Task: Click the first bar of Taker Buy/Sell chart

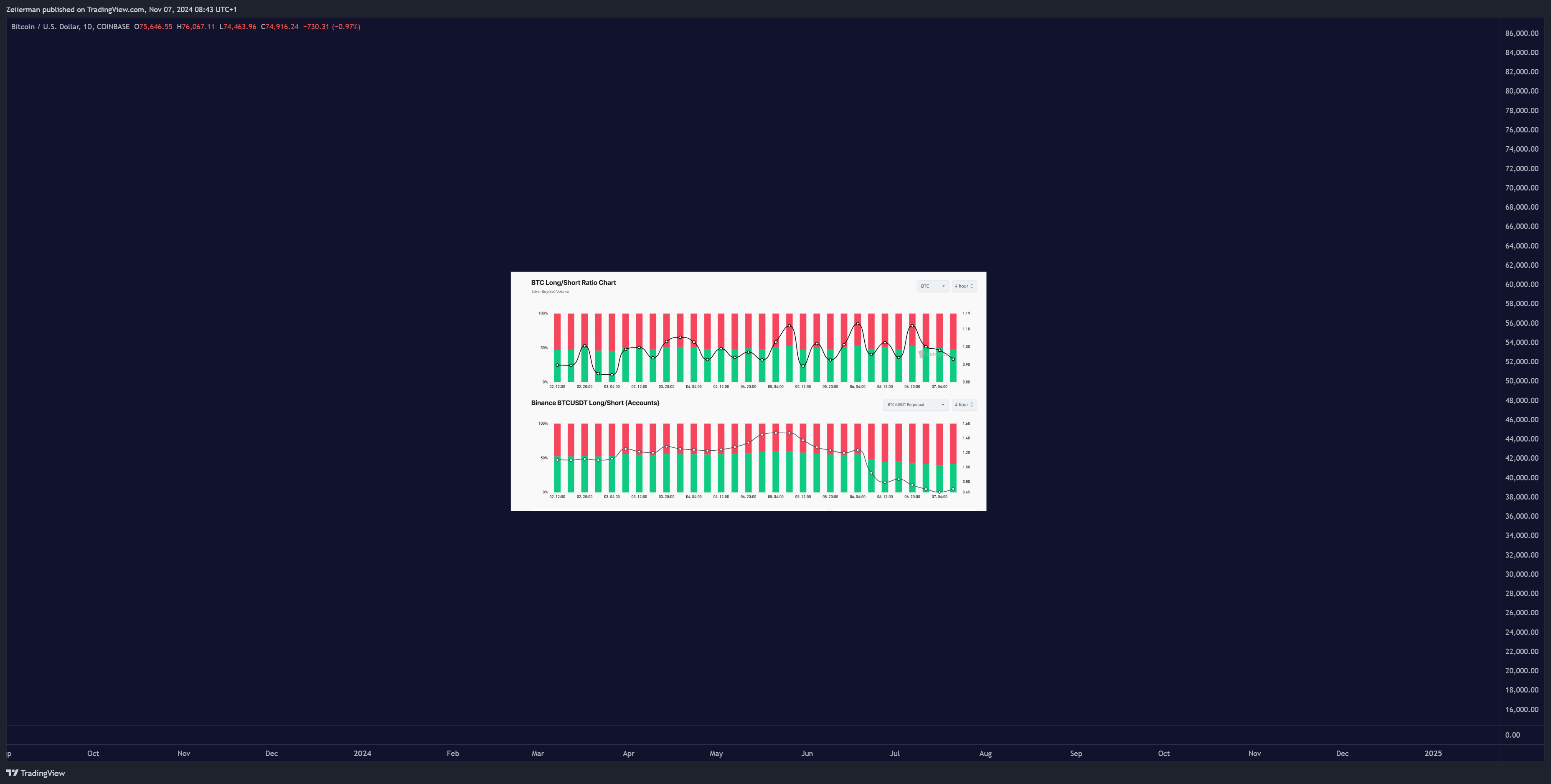Action: pos(557,348)
